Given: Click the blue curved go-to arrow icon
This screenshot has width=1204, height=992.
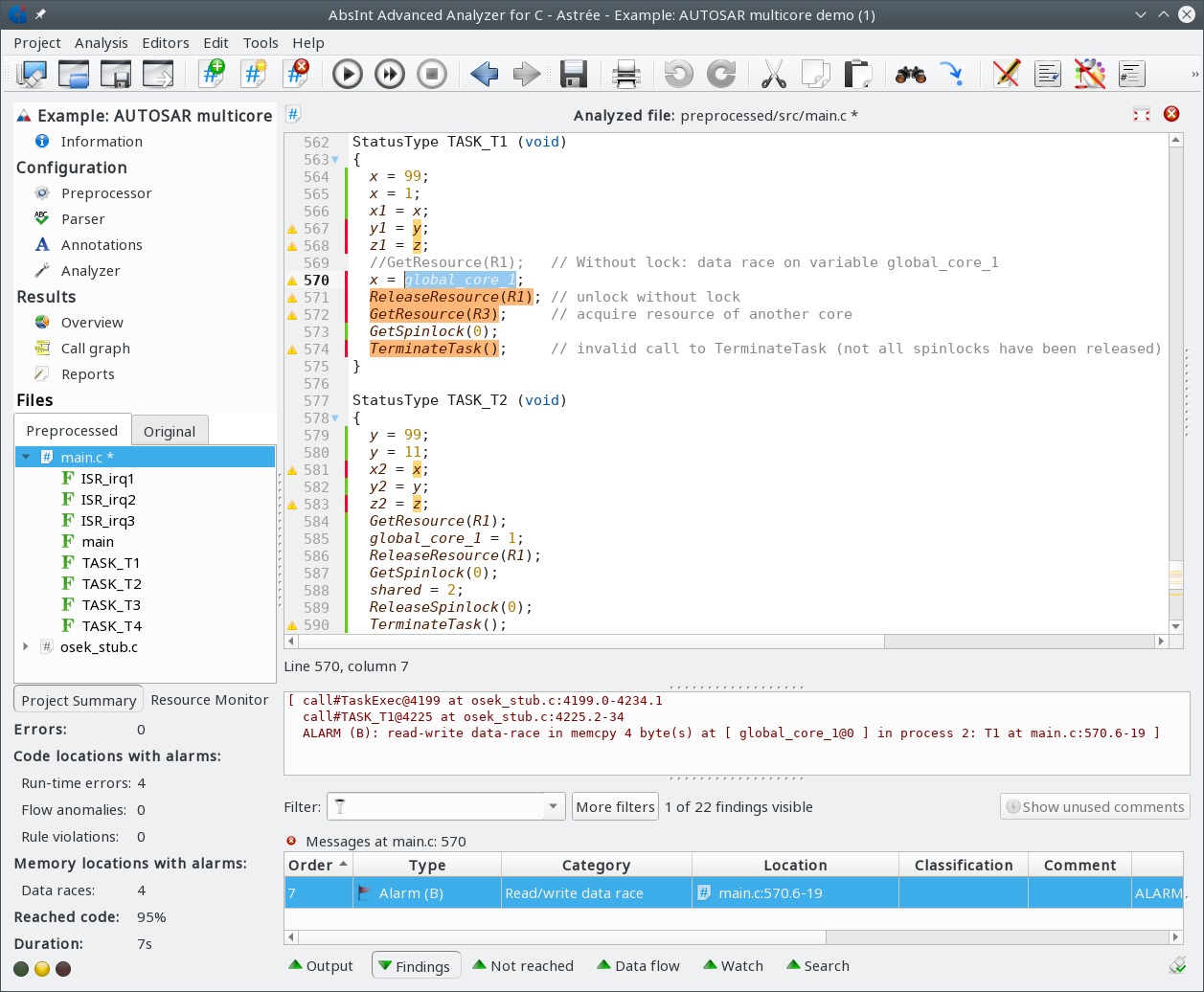Looking at the screenshot, I should pyautogui.click(x=952, y=74).
